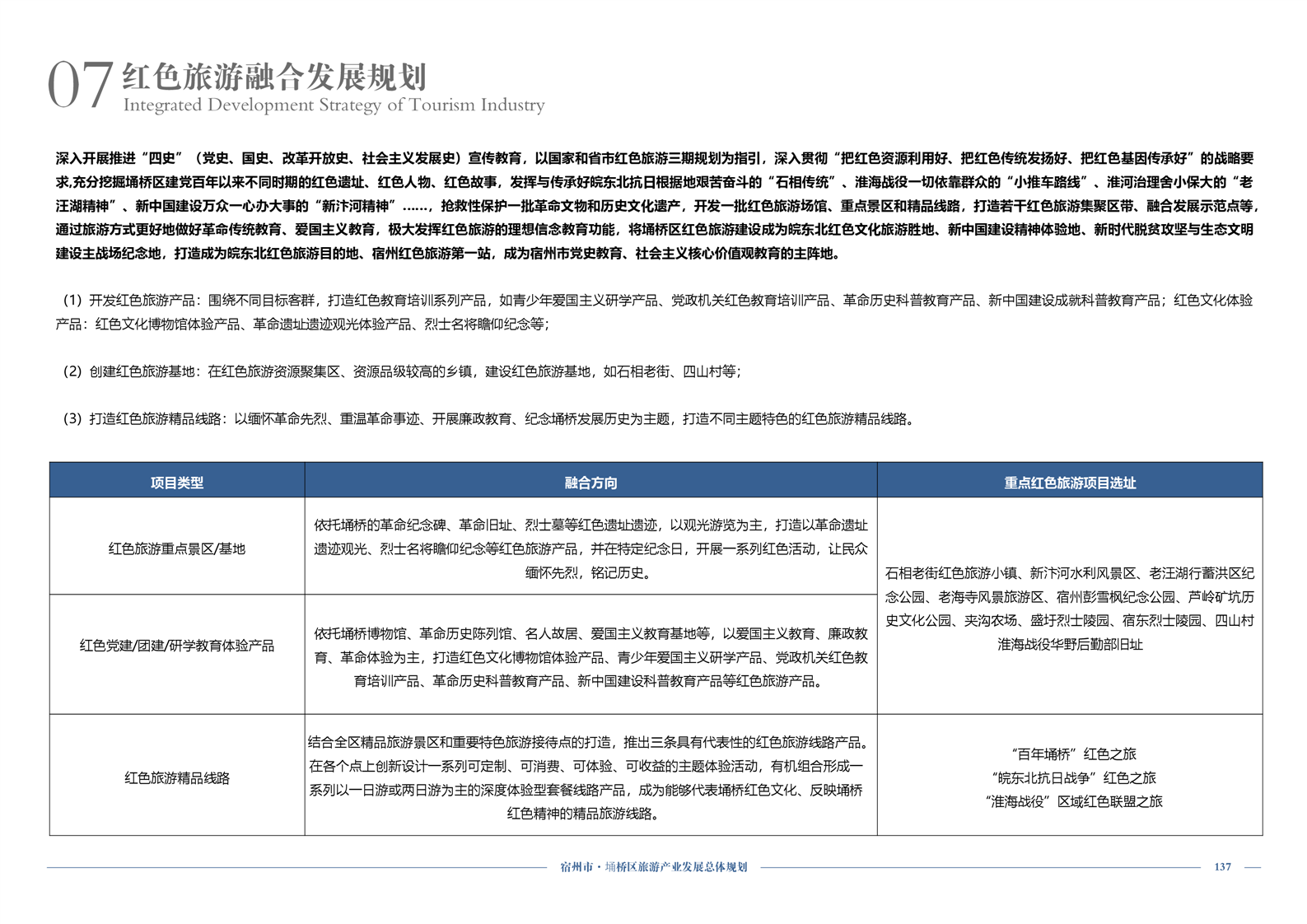Click the page number 137

click(1222, 867)
